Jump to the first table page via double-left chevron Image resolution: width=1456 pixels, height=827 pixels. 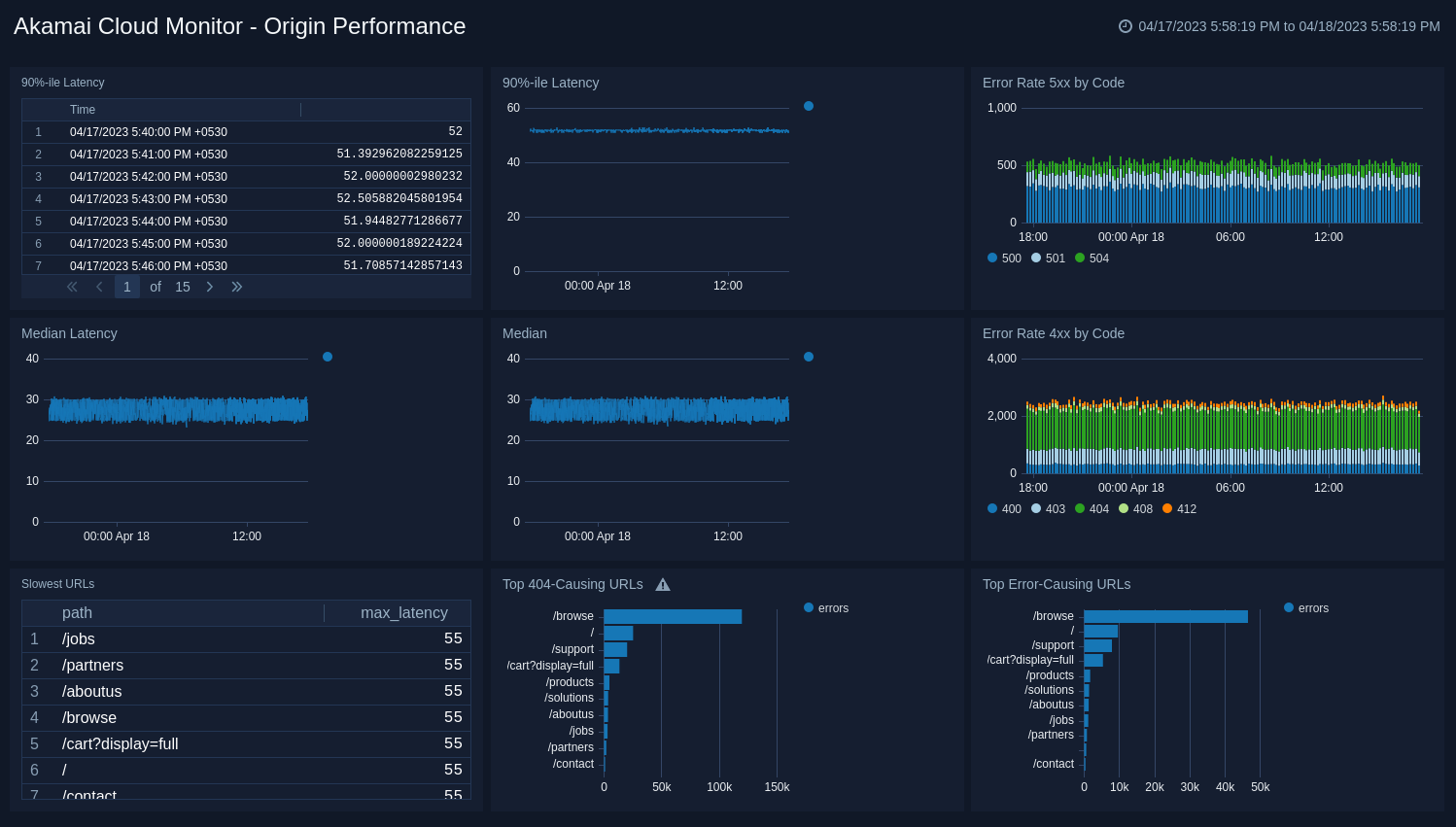(71, 286)
